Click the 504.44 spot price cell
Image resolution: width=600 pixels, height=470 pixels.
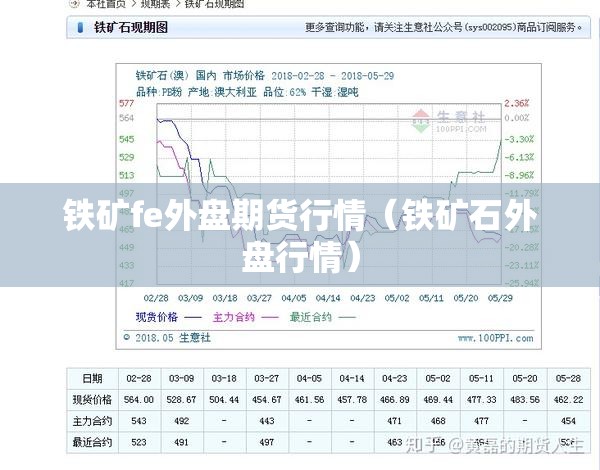[224, 400]
